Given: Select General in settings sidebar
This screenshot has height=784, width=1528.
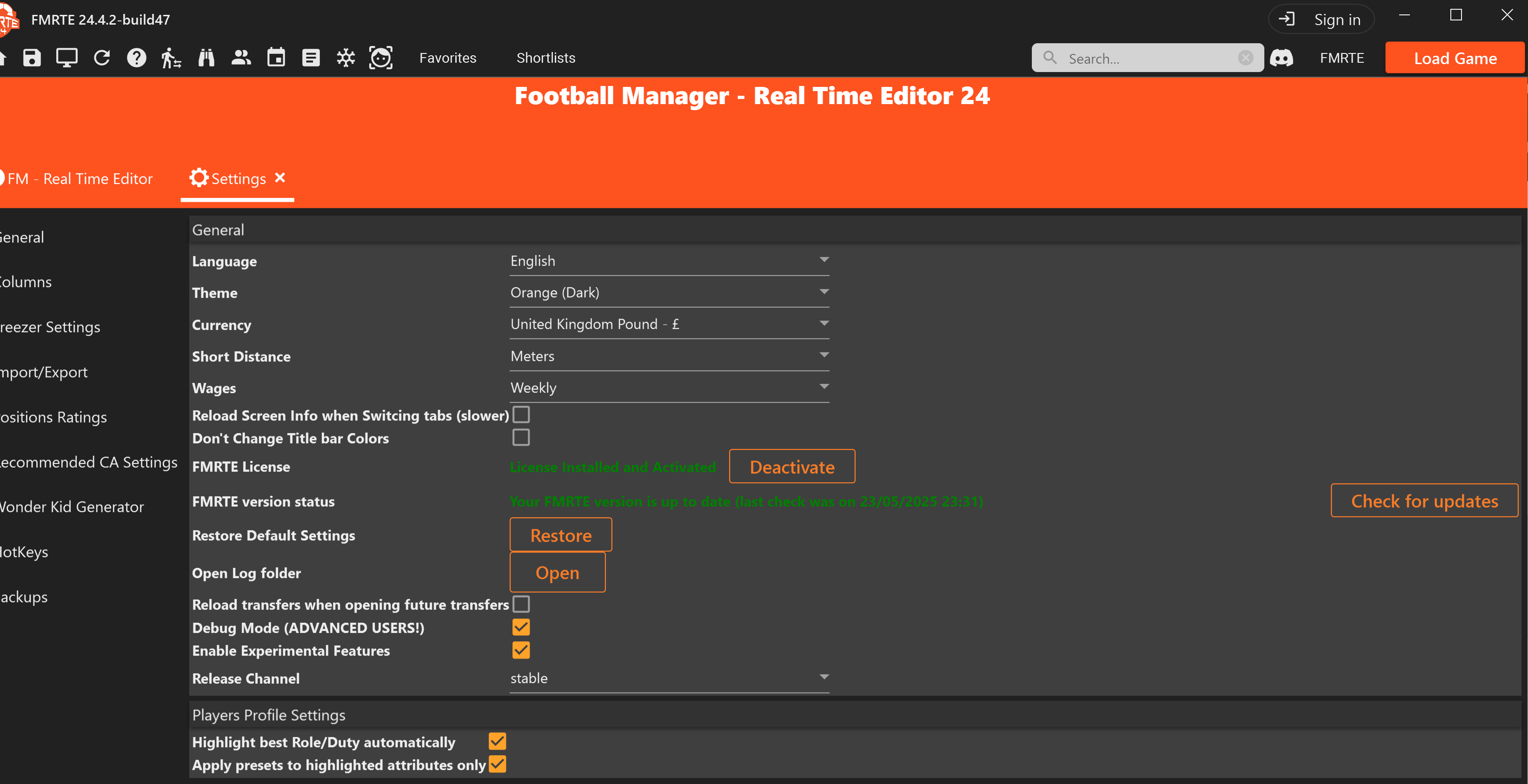Looking at the screenshot, I should click(x=22, y=237).
